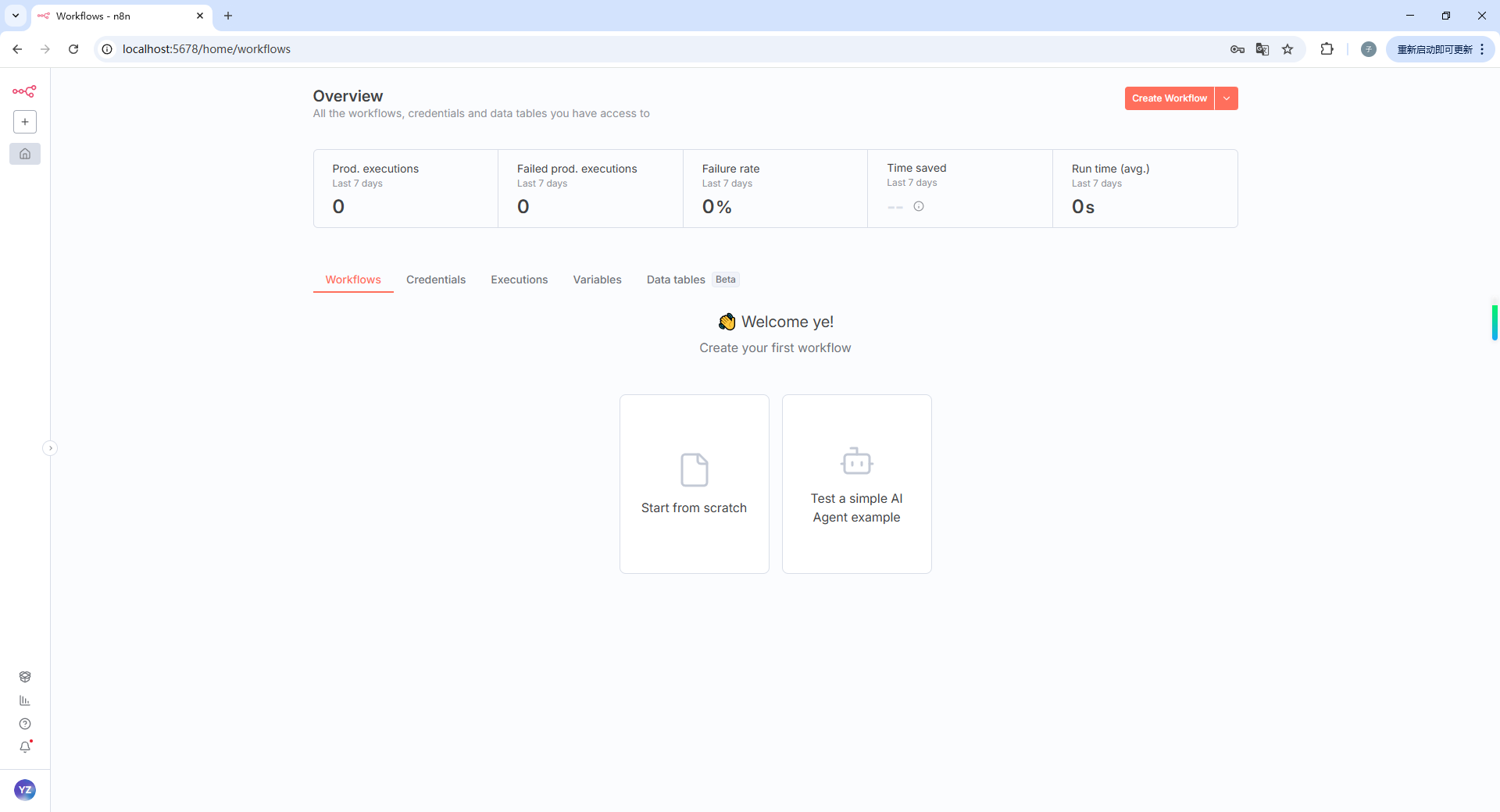
Task: Open the Prod. executions stat card
Action: pos(405,189)
